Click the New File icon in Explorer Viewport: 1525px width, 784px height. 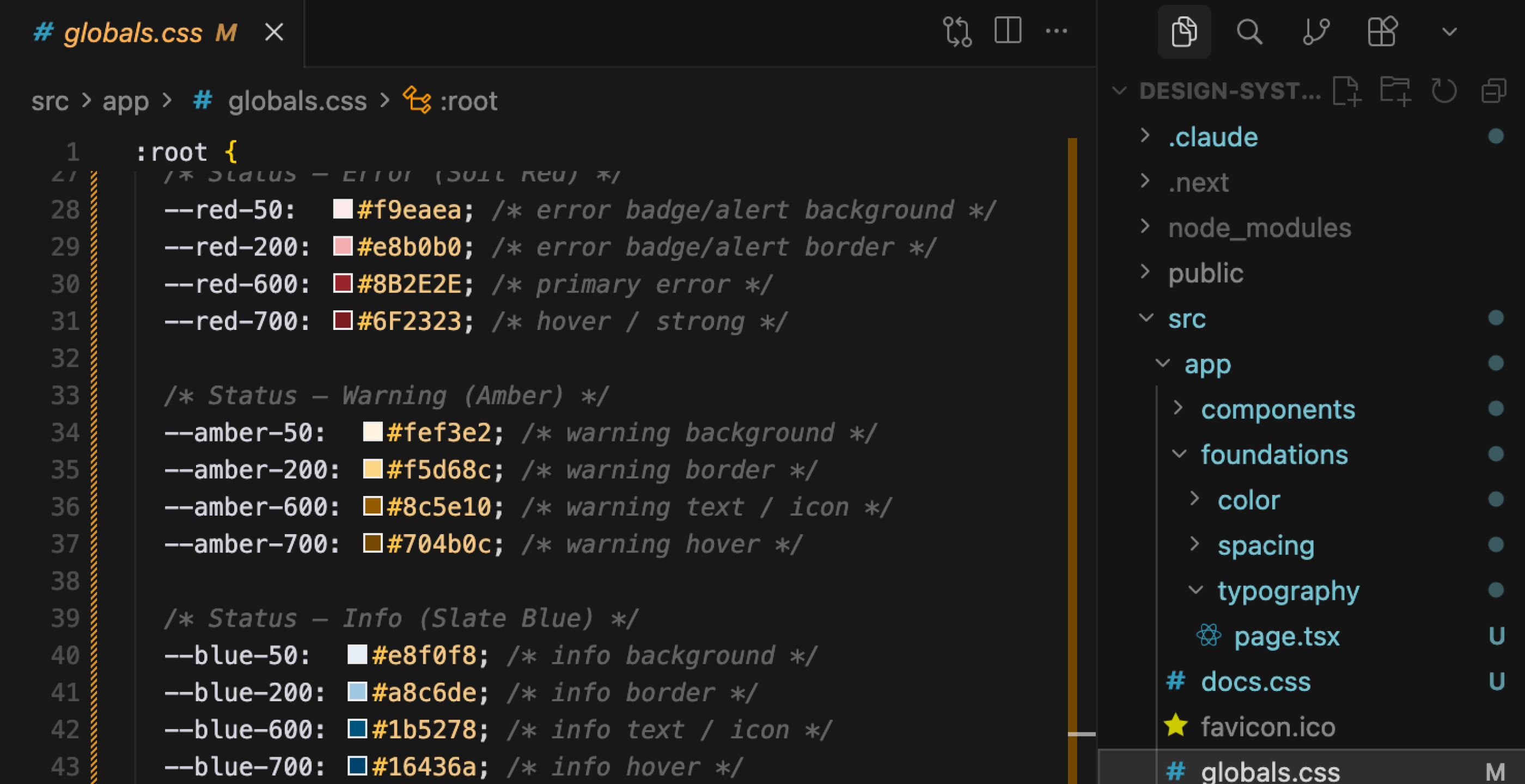(x=1346, y=91)
